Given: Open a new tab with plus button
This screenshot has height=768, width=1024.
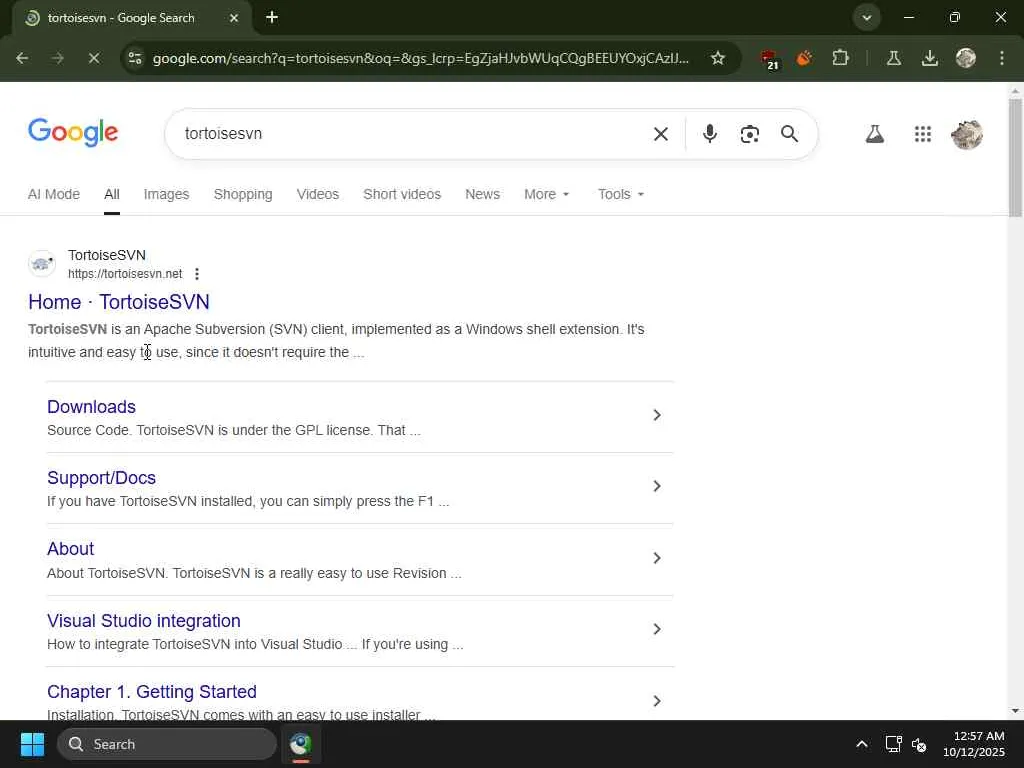Looking at the screenshot, I should click(272, 18).
